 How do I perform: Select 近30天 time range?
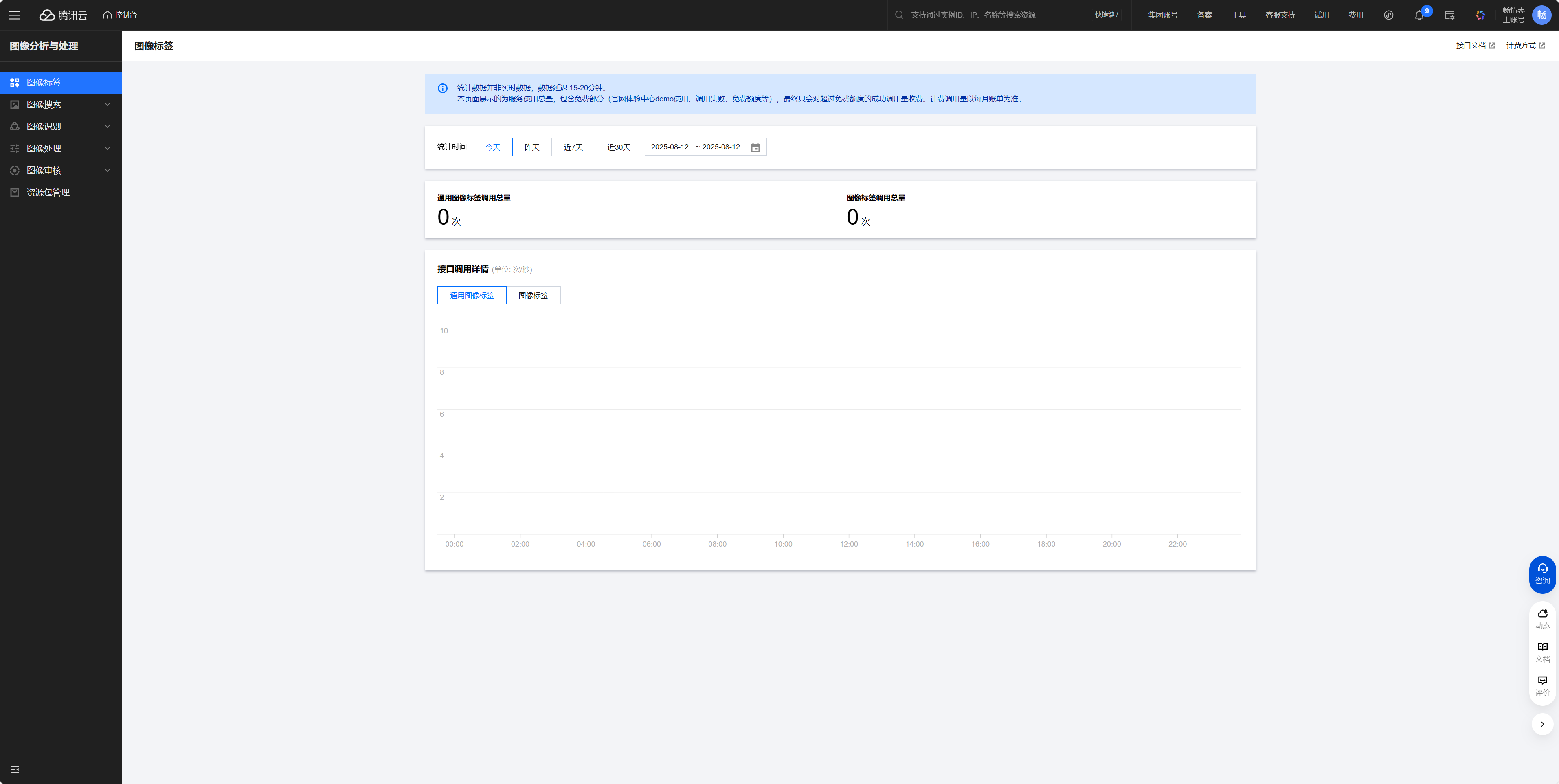tap(619, 147)
